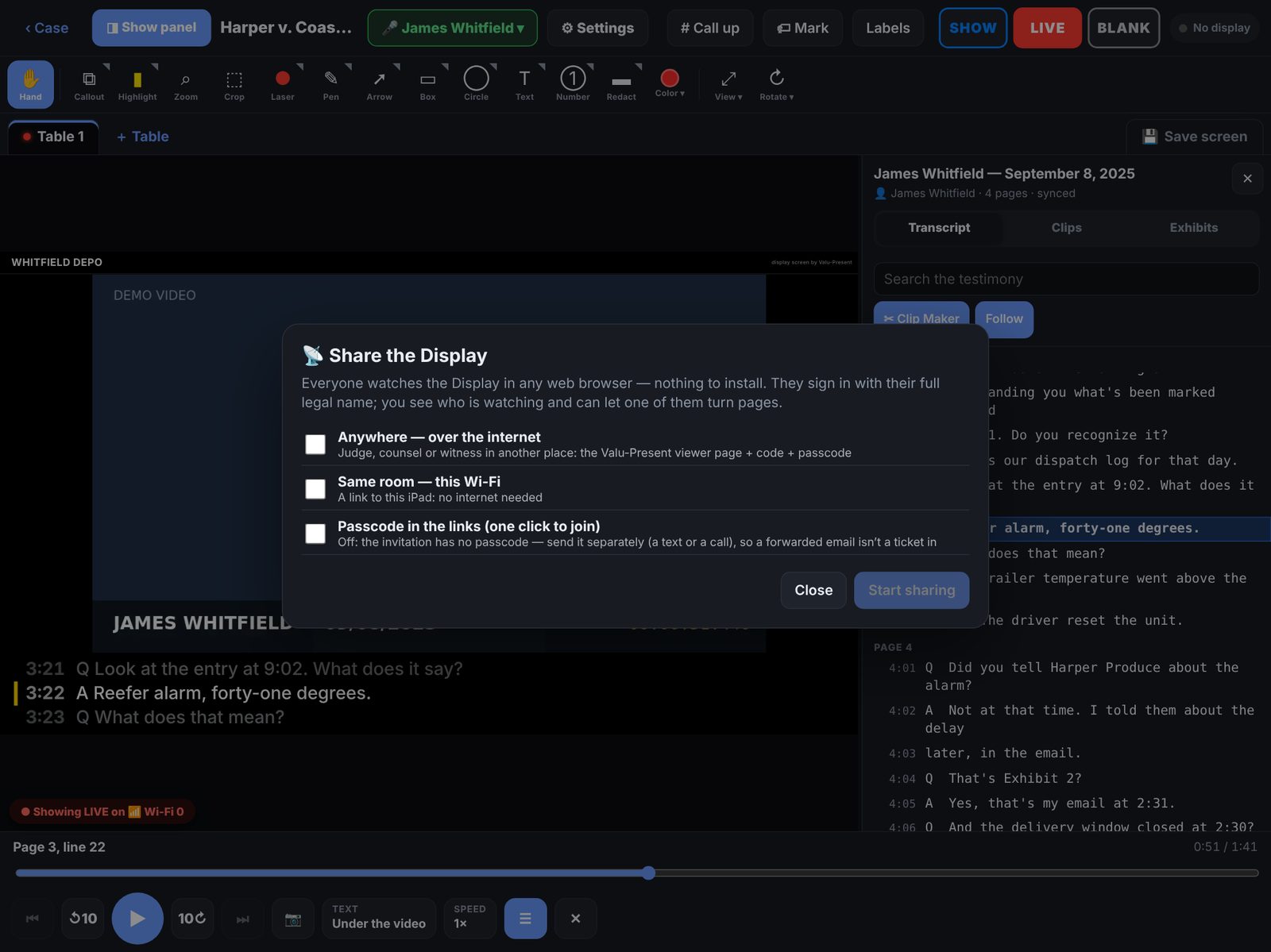
Task: Close the James Whitfield transcript panel
Action: point(1247,179)
